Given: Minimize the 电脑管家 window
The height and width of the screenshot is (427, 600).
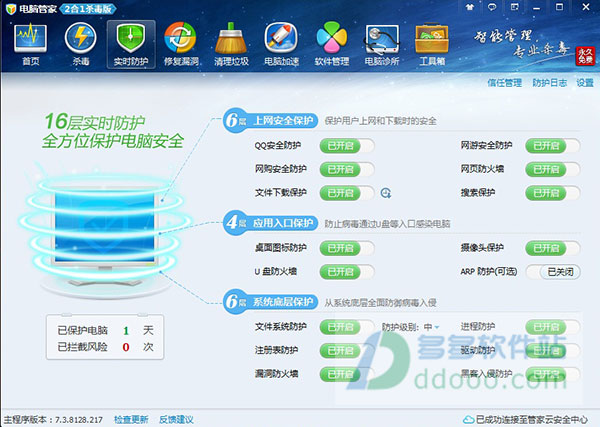Looking at the screenshot, I should (x=537, y=7).
